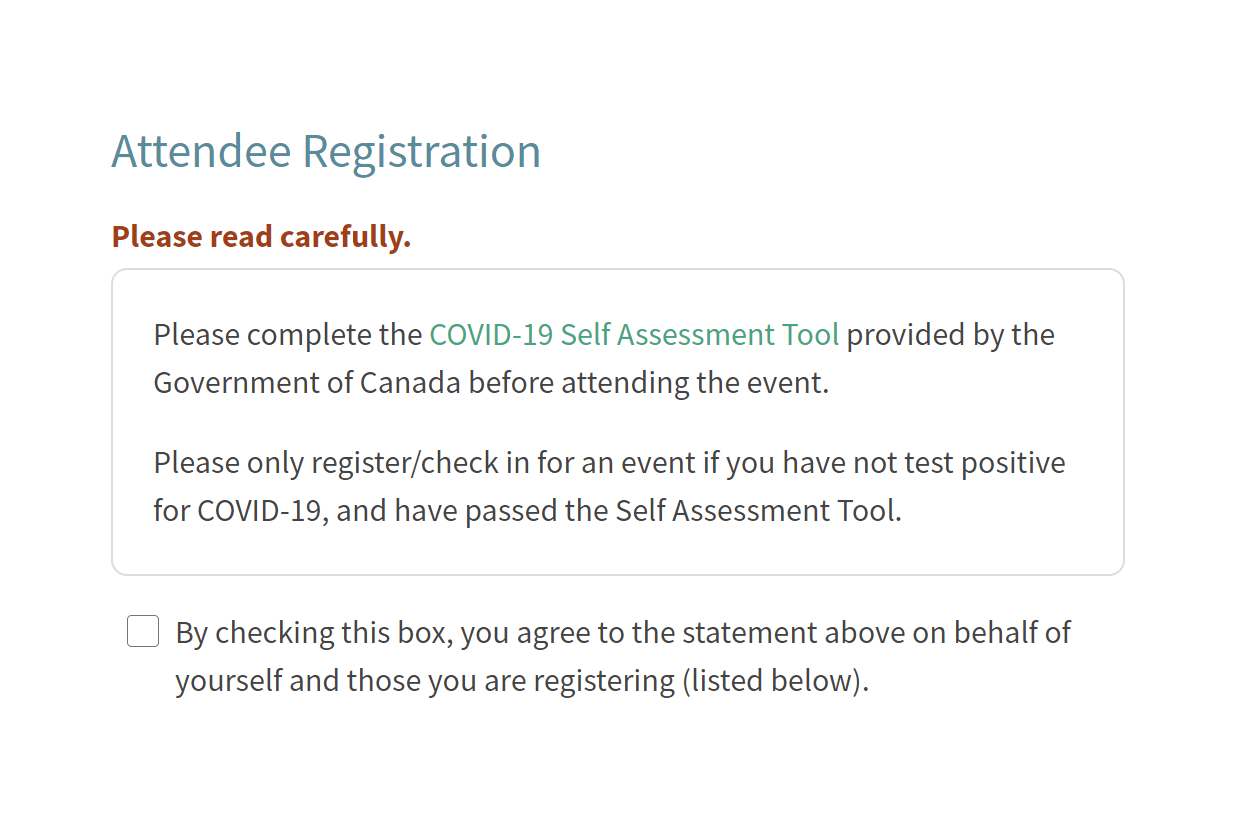The image size is (1255, 836).
Task: Click the 'By checking this box' label text
Action: 623,656
